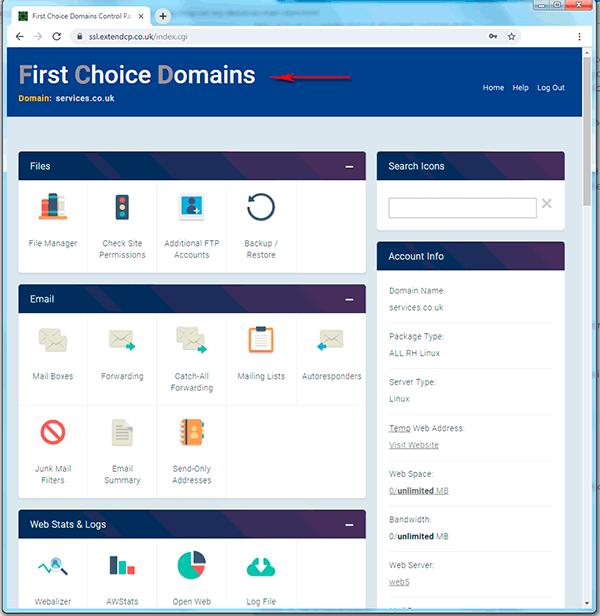Open the Chrome three-dot menu
Viewport: 600px width, 616px height.
pos(579,37)
